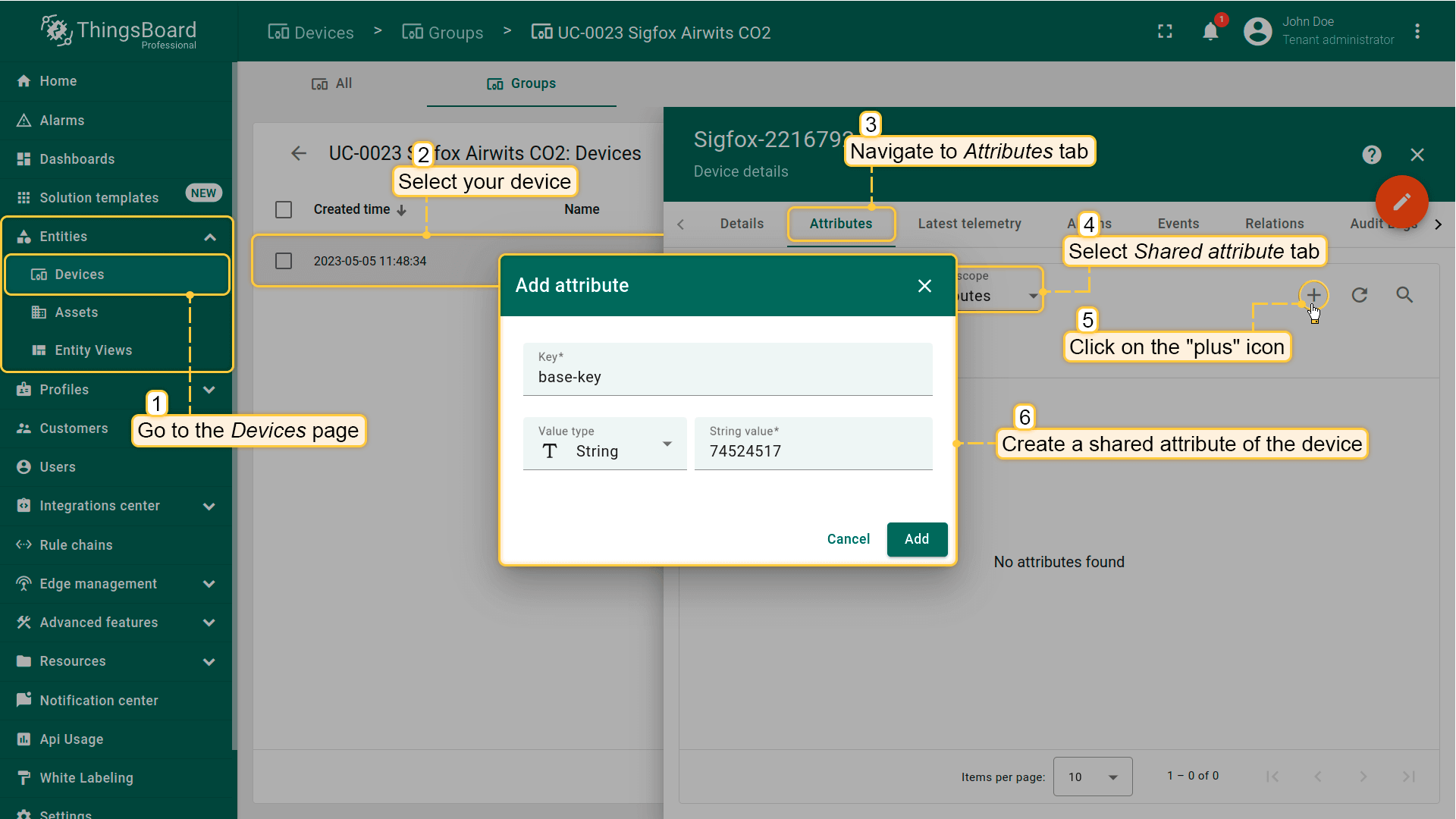Check the select-all devices checkbox
Image resolution: width=1456 pixels, height=819 pixels.
(x=284, y=209)
